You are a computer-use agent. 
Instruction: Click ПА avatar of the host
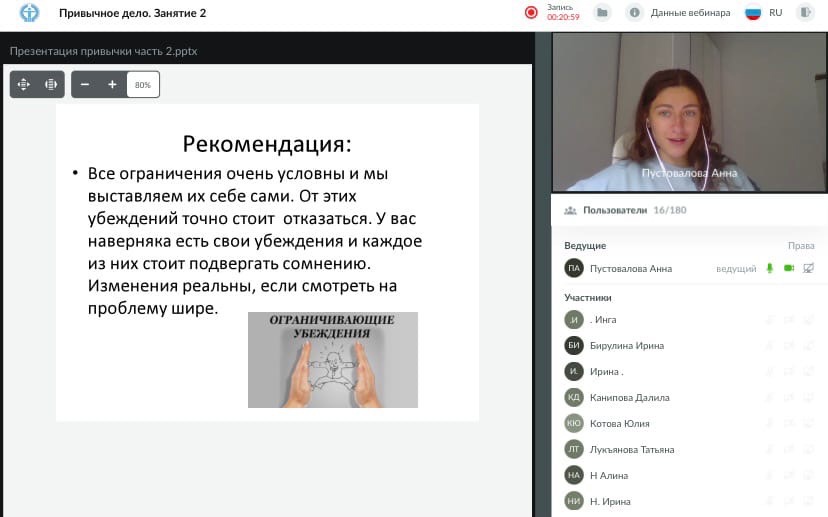tap(574, 268)
